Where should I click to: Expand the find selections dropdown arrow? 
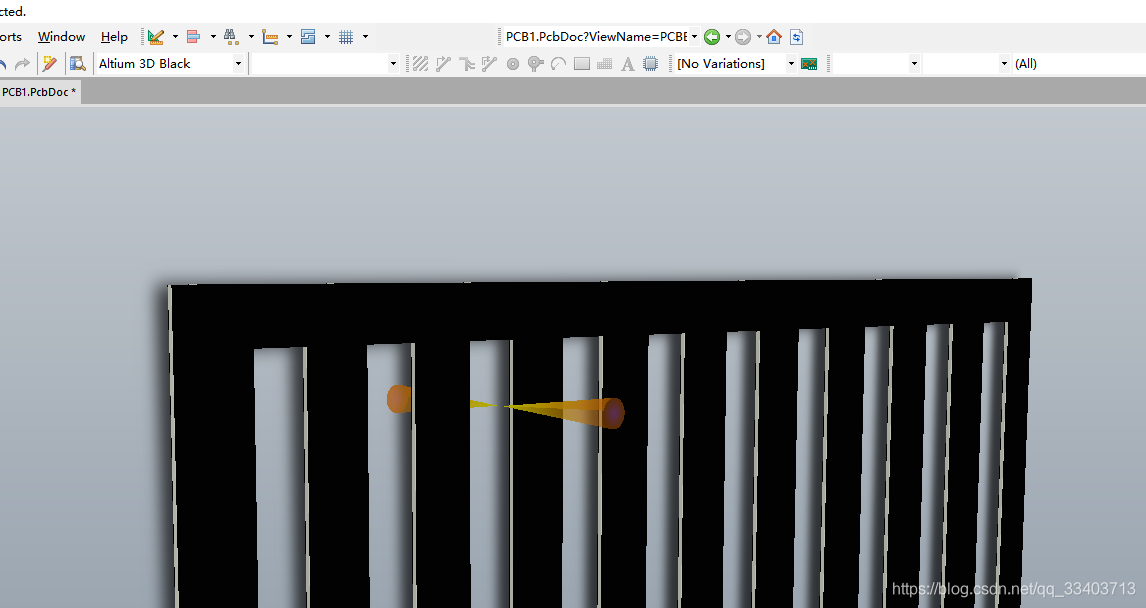click(x=251, y=37)
